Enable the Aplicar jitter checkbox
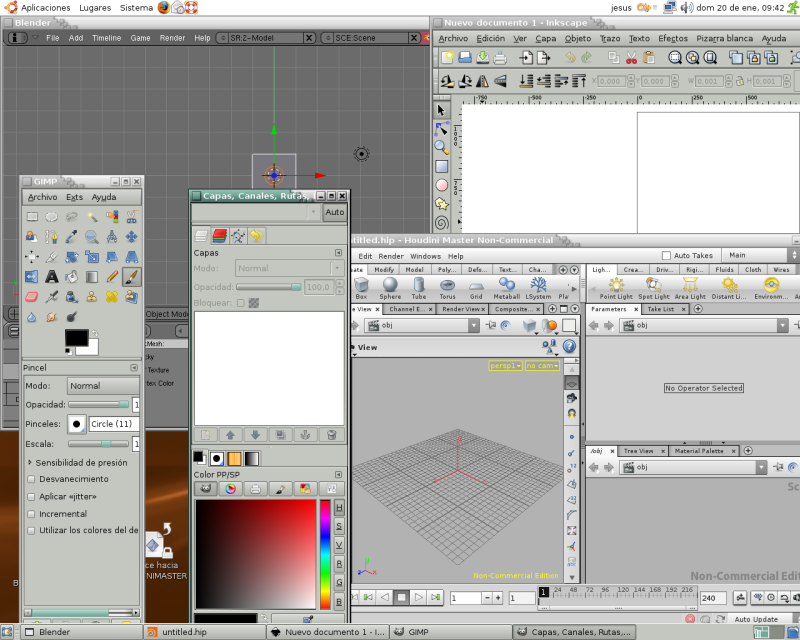Viewport: 800px width, 640px height. 31,497
